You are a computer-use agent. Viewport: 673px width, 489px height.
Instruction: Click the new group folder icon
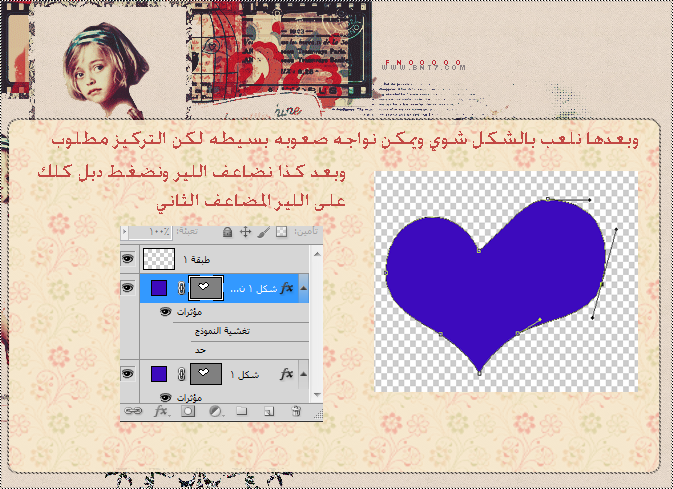(242, 411)
